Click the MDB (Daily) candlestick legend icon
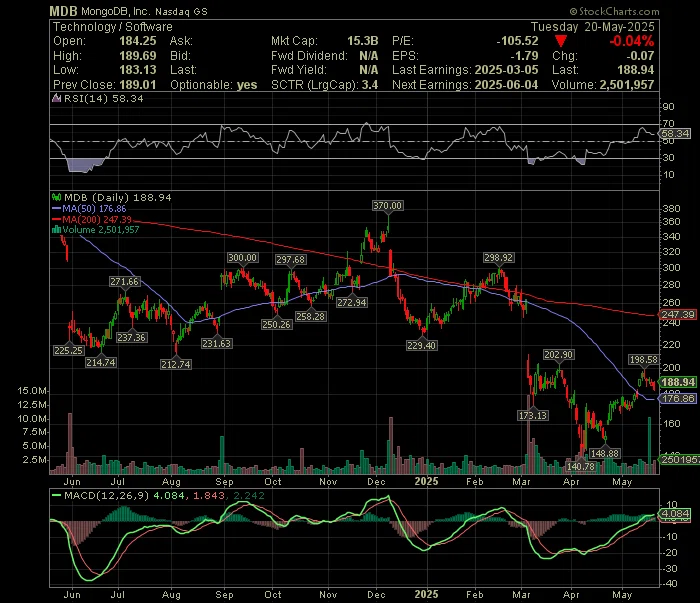Image resolution: width=700 pixels, height=603 pixels. pos(57,197)
